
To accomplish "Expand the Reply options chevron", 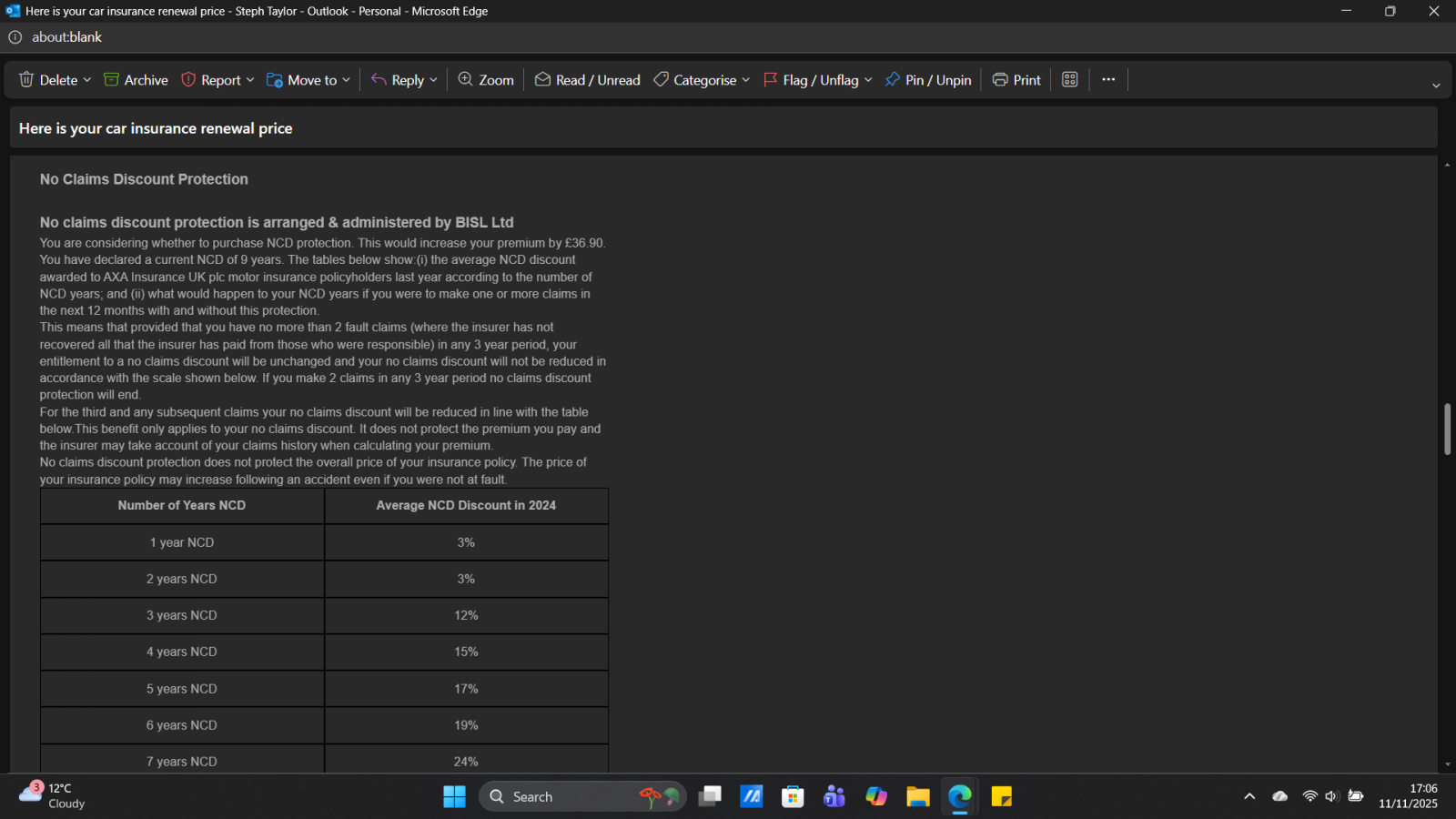I will [433, 80].
